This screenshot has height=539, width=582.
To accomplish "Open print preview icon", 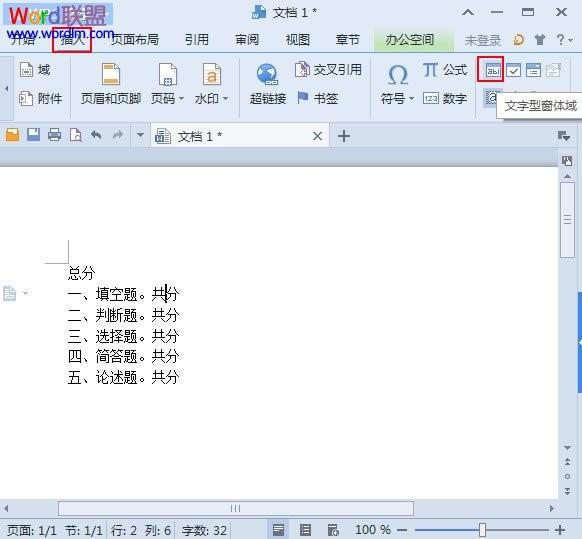I will click(76, 135).
